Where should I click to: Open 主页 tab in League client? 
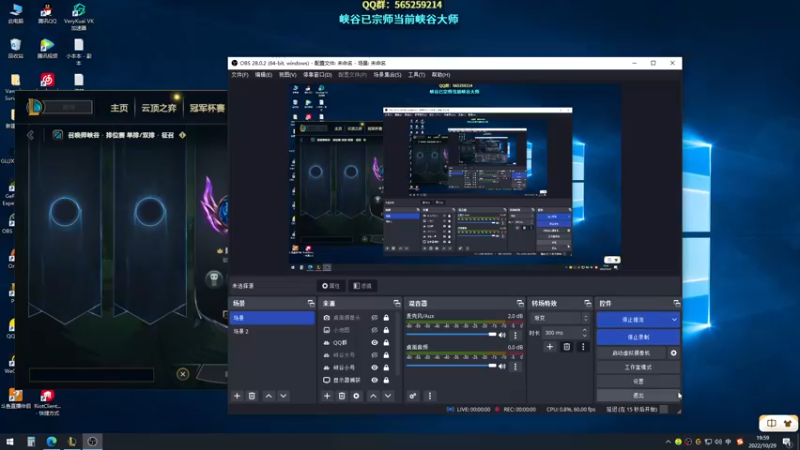[119, 108]
